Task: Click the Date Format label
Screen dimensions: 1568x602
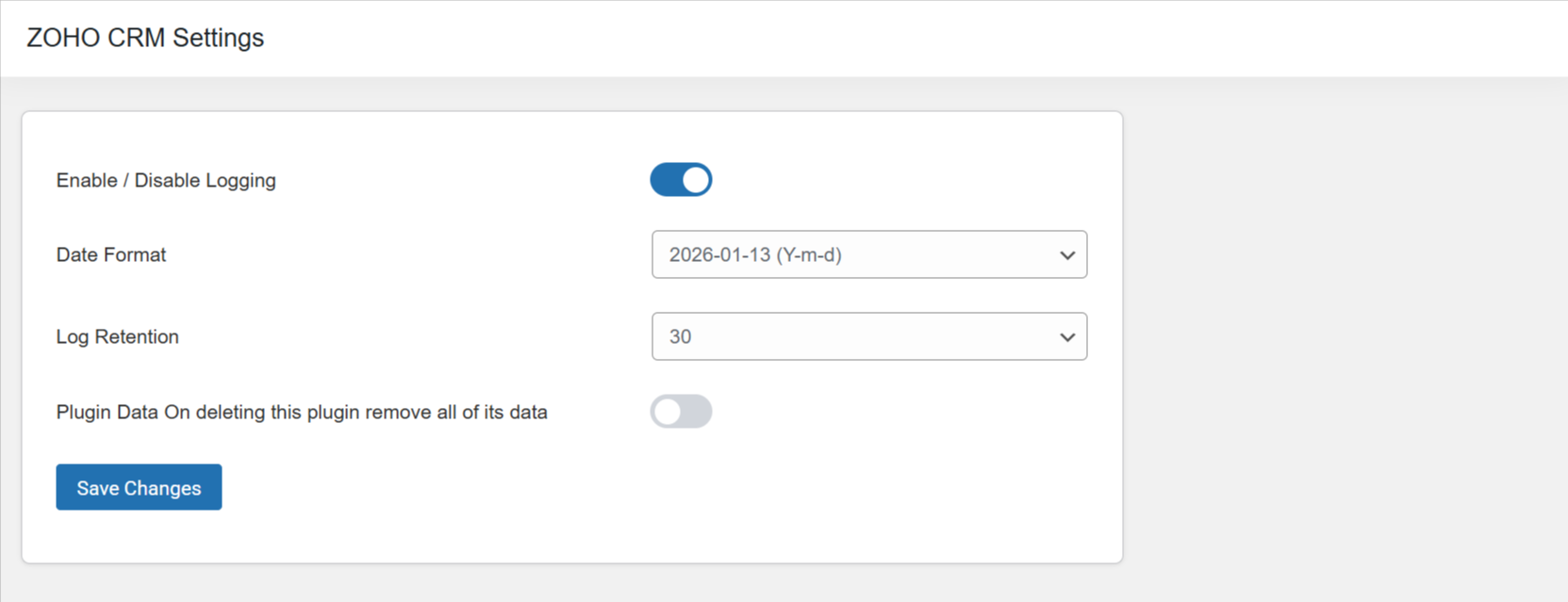Action: [x=111, y=254]
